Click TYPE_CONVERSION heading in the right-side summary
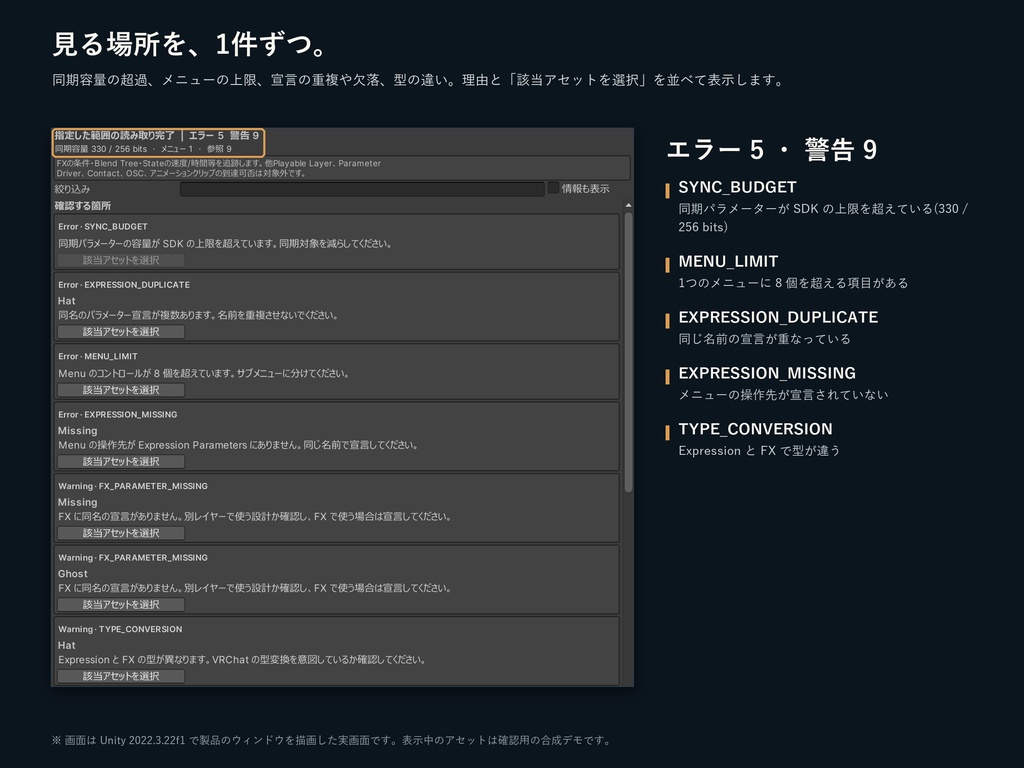Screen dimensions: 1024x768 pos(756,429)
